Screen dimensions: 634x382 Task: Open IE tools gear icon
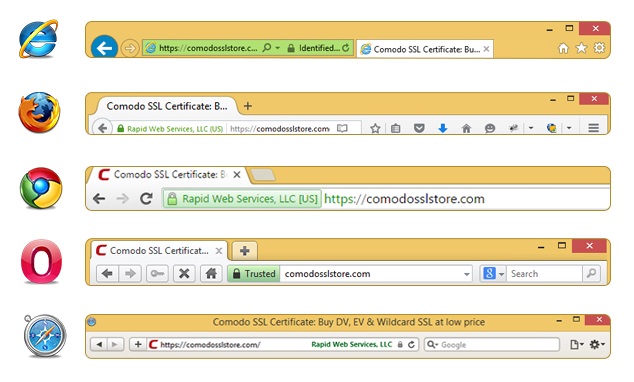point(599,48)
